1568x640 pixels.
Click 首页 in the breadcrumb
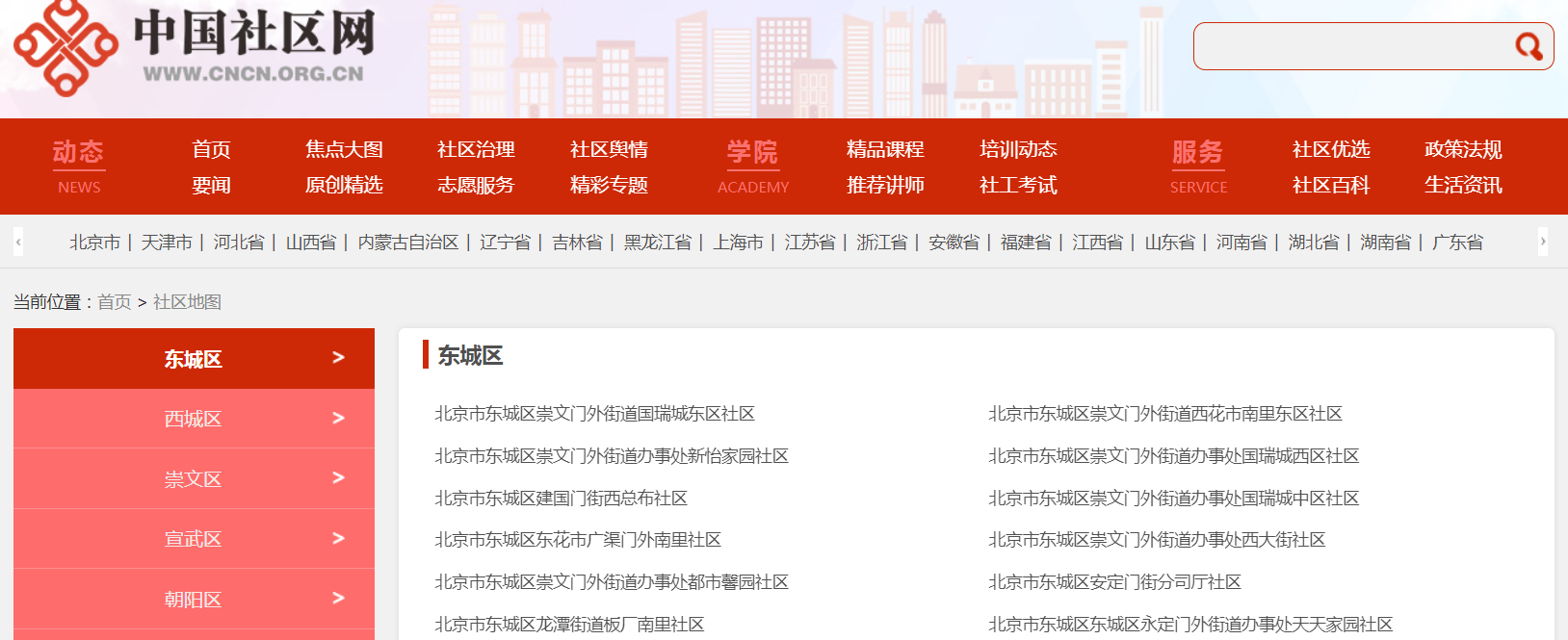coord(115,302)
